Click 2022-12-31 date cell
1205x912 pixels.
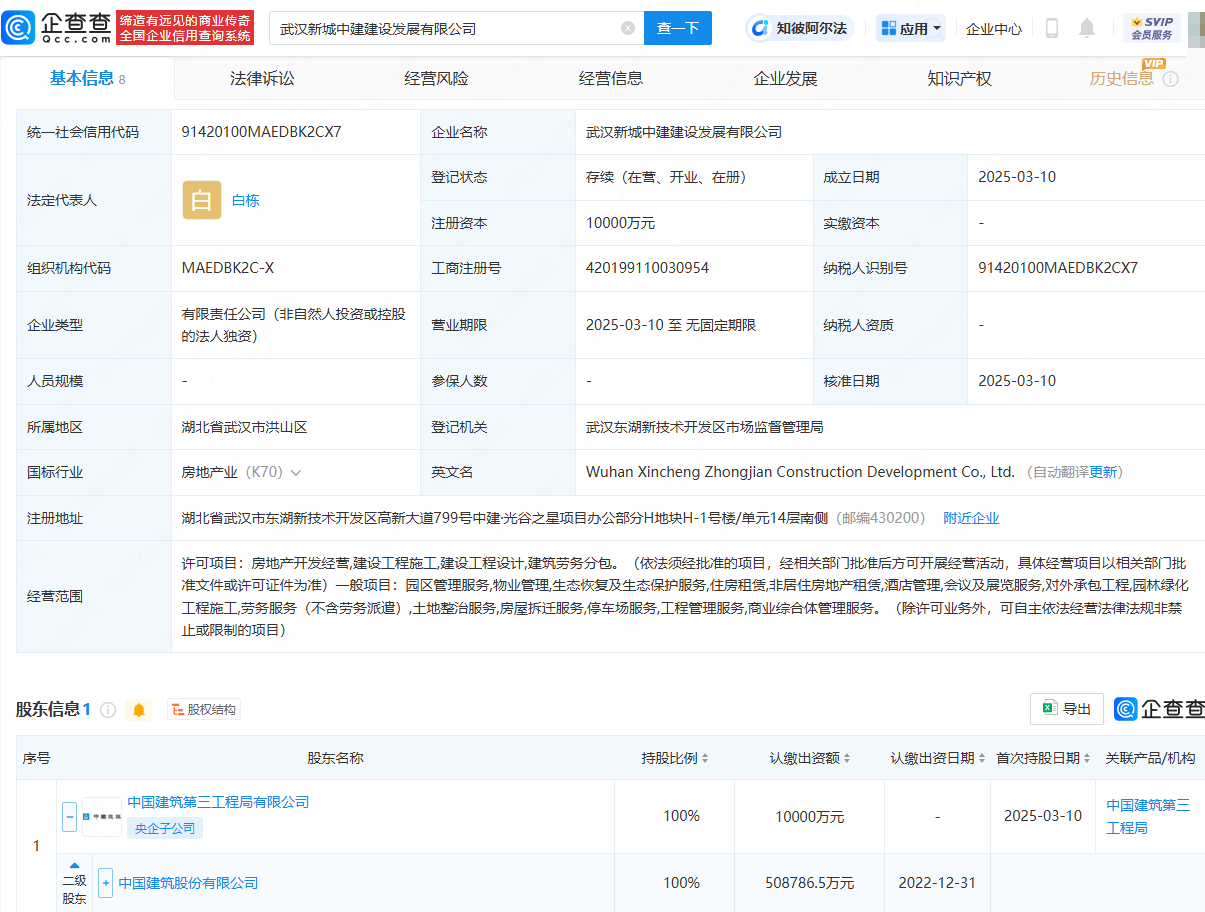pyautogui.click(x=937, y=883)
